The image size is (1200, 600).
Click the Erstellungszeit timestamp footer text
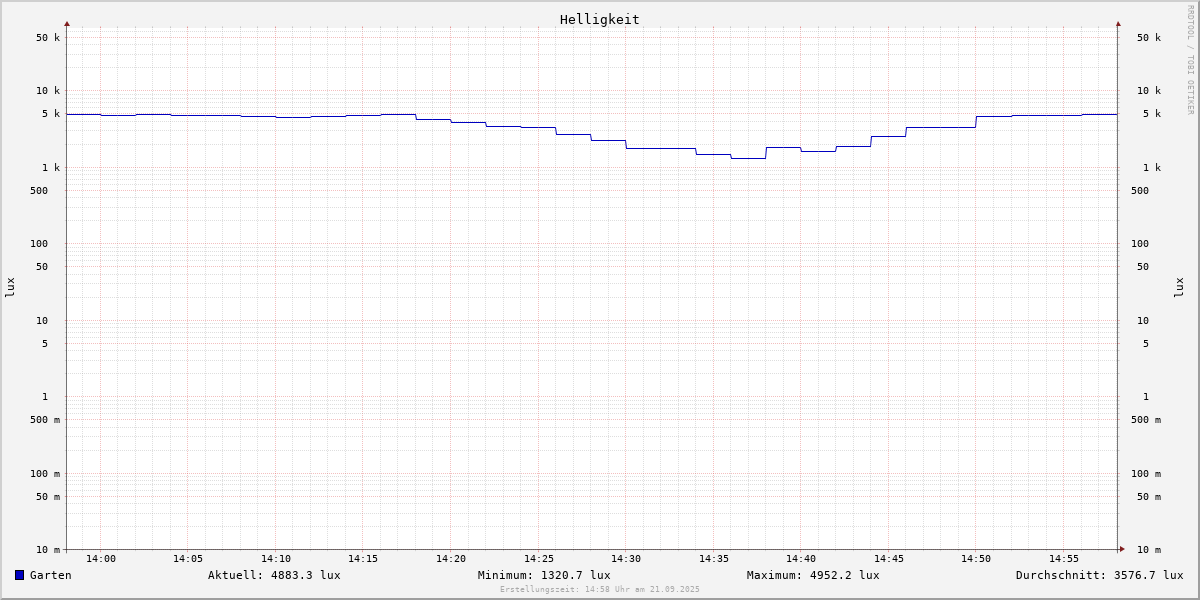tap(600, 590)
